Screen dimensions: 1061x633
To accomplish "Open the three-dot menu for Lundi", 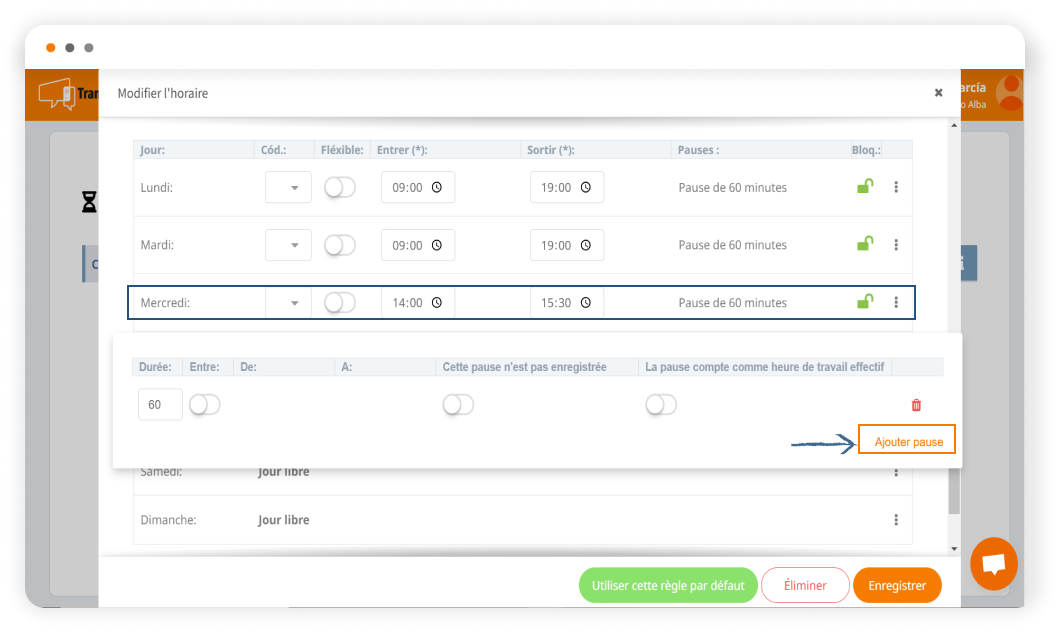I will [x=896, y=187].
